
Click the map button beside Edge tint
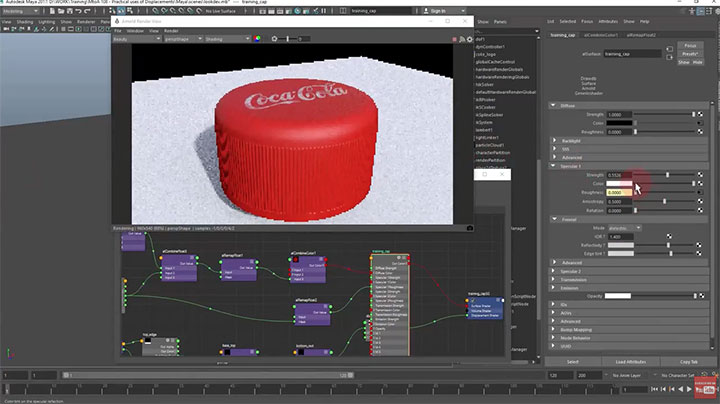[x=699, y=253]
